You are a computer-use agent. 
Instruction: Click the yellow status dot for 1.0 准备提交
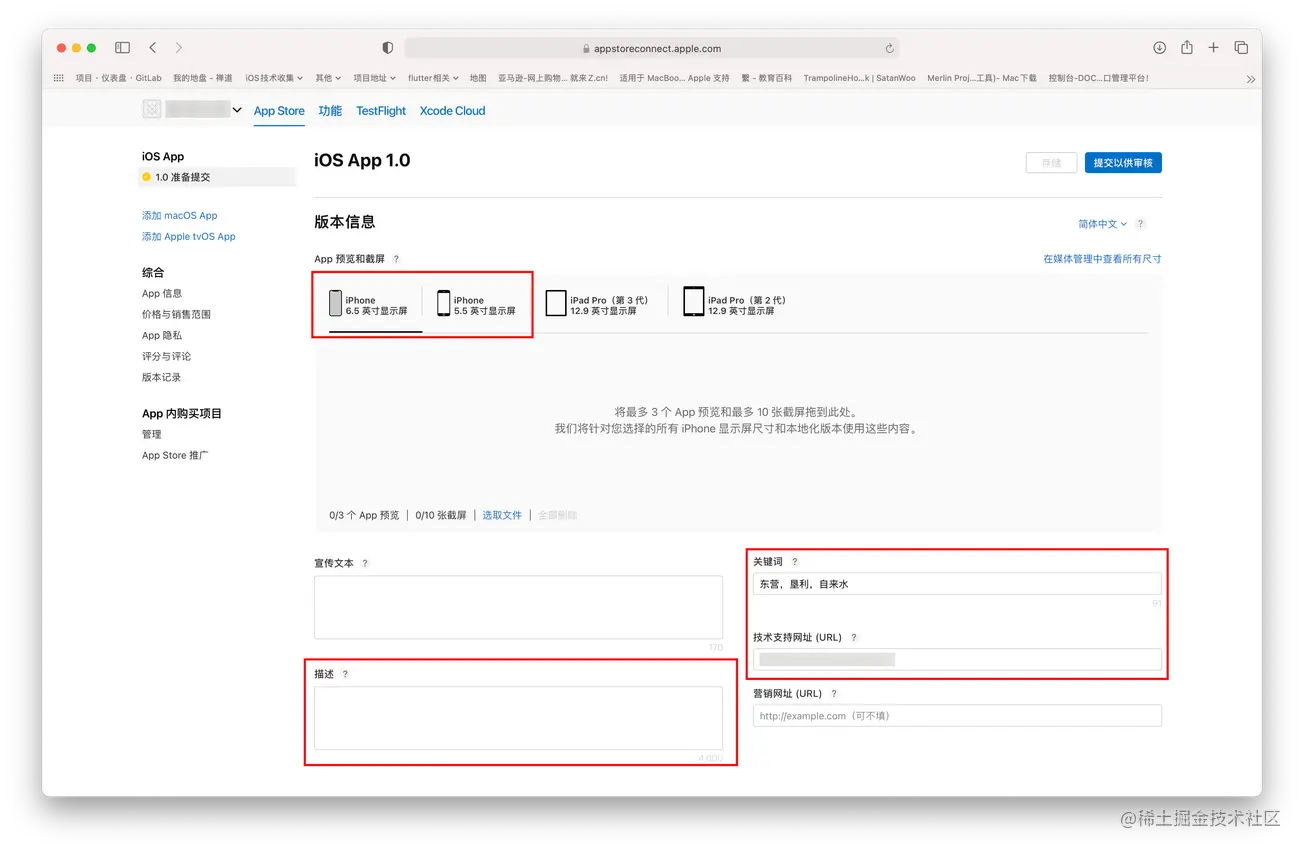146,177
